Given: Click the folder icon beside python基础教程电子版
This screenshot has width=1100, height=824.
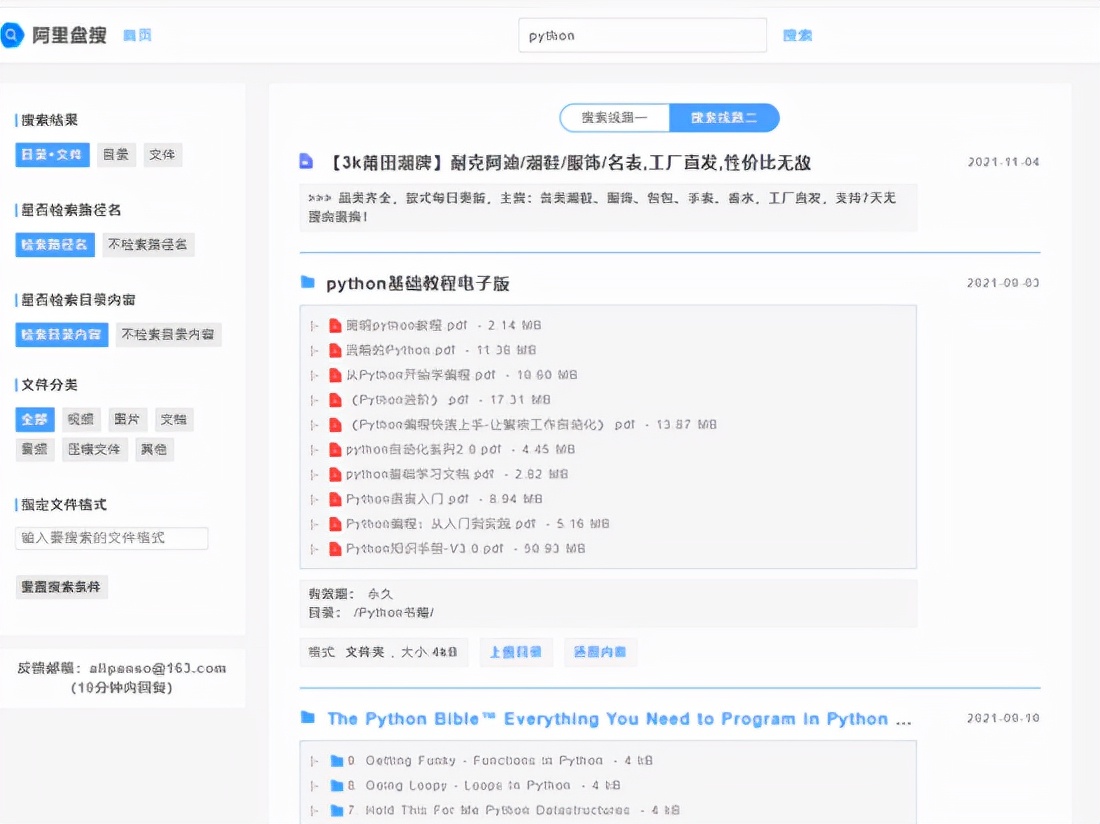Looking at the screenshot, I should 307,282.
